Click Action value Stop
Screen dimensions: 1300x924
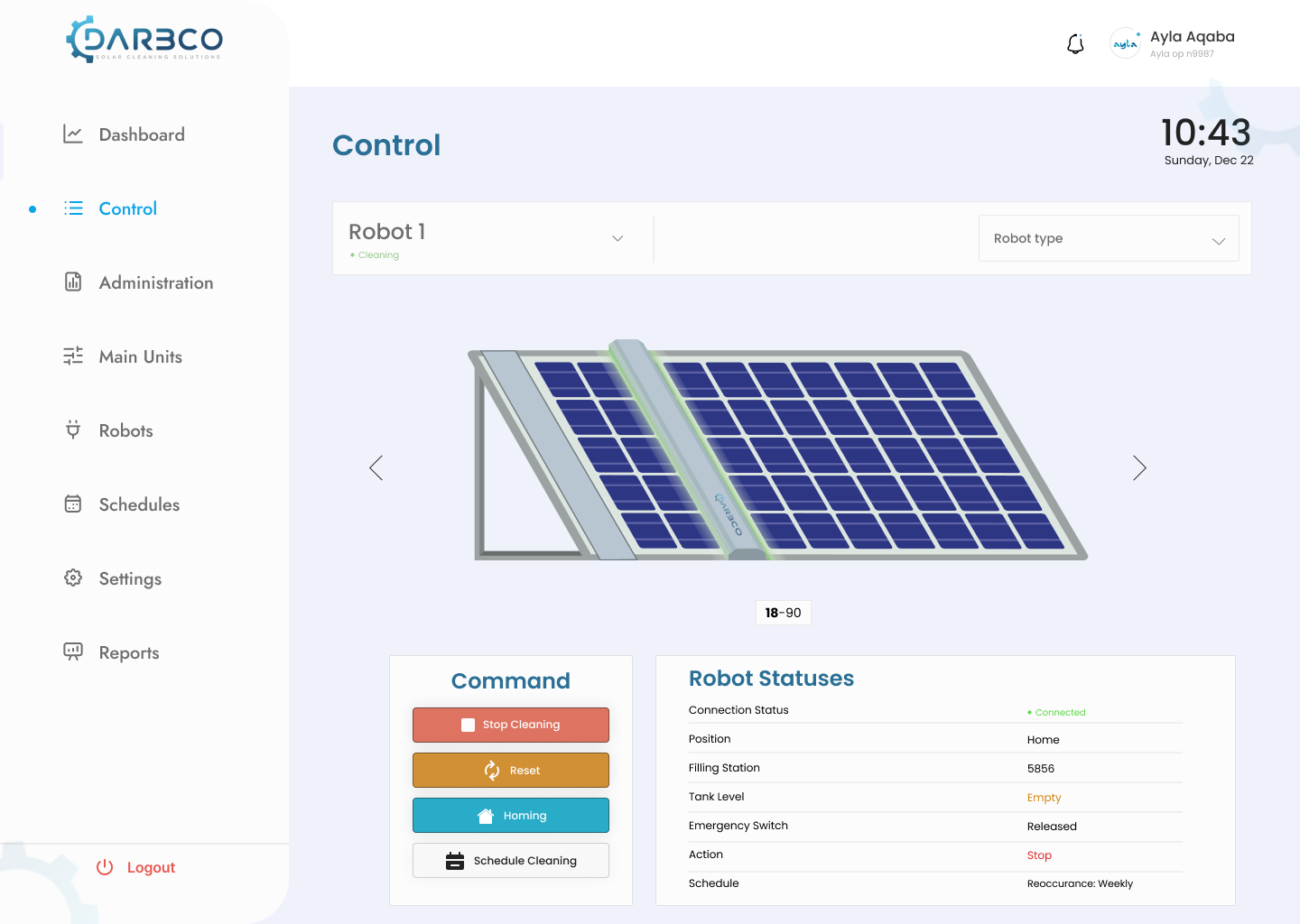[x=1039, y=855]
